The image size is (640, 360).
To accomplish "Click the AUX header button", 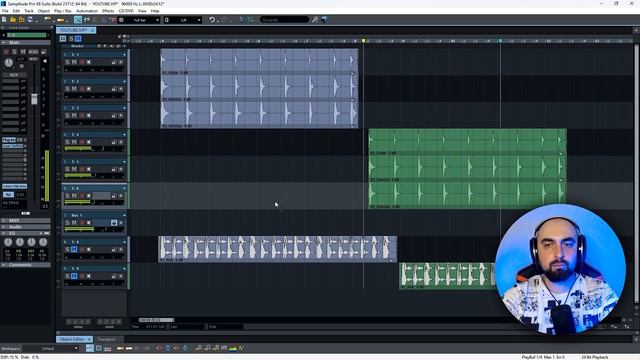I will click(13, 75).
